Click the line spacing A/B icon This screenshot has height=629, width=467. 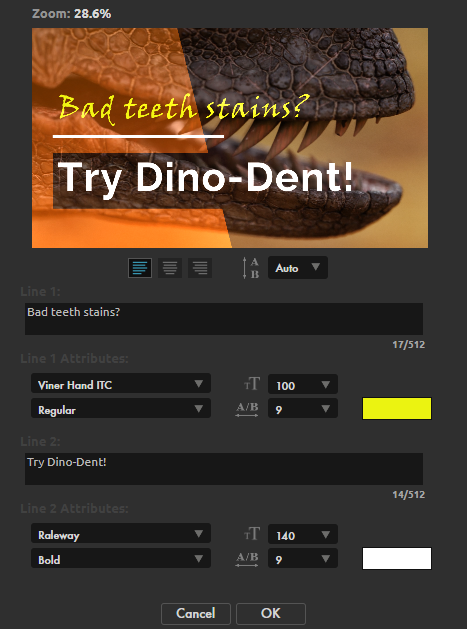(x=251, y=268)
